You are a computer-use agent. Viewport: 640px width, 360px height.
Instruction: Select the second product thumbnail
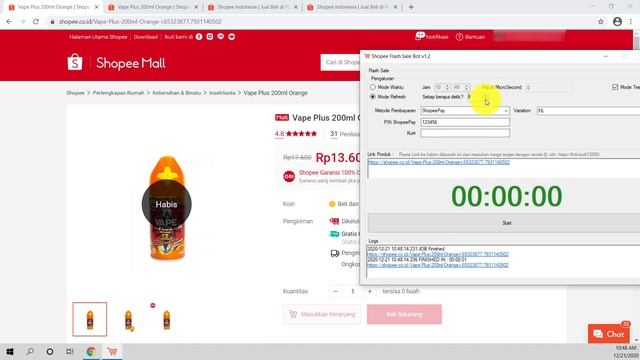click(128, 319)
